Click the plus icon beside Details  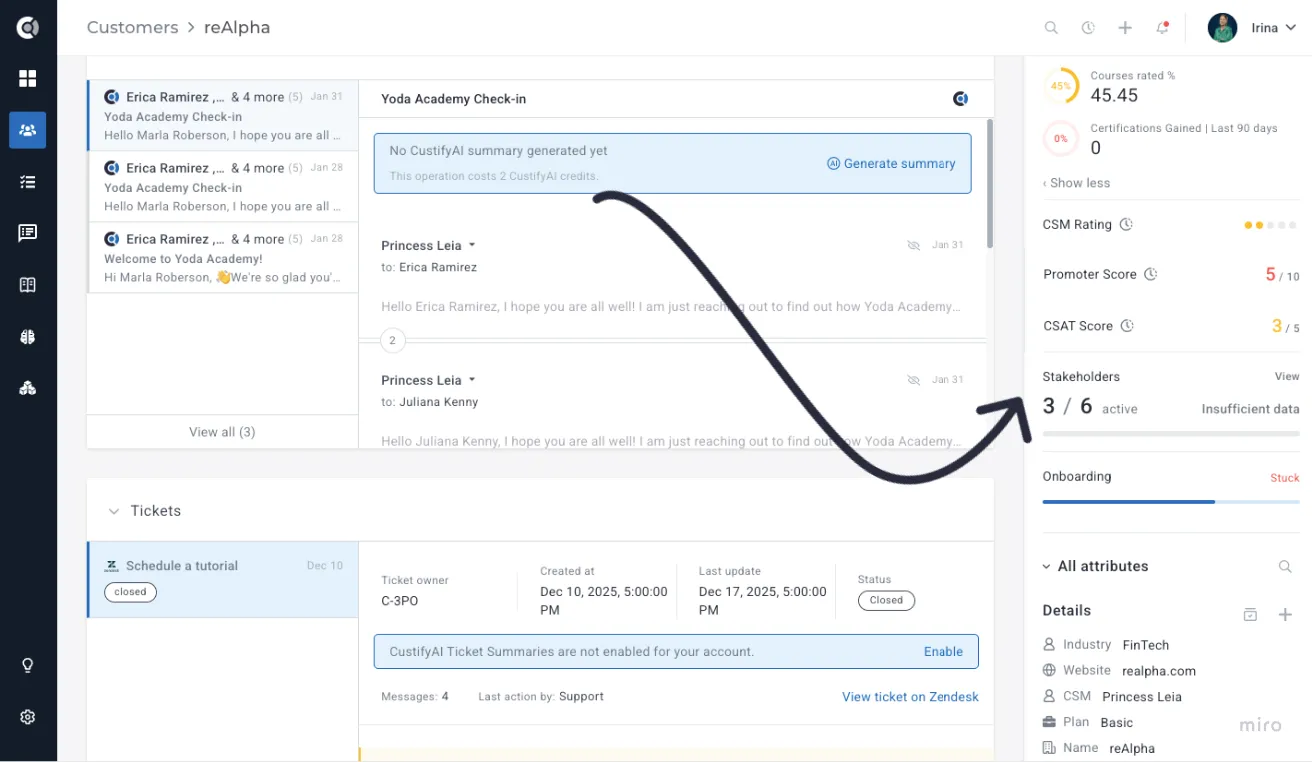tap(1286, 615)
